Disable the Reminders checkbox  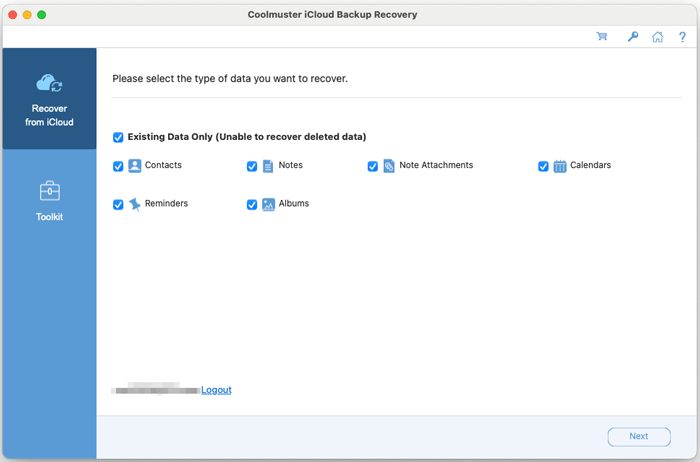coord(118,204)
